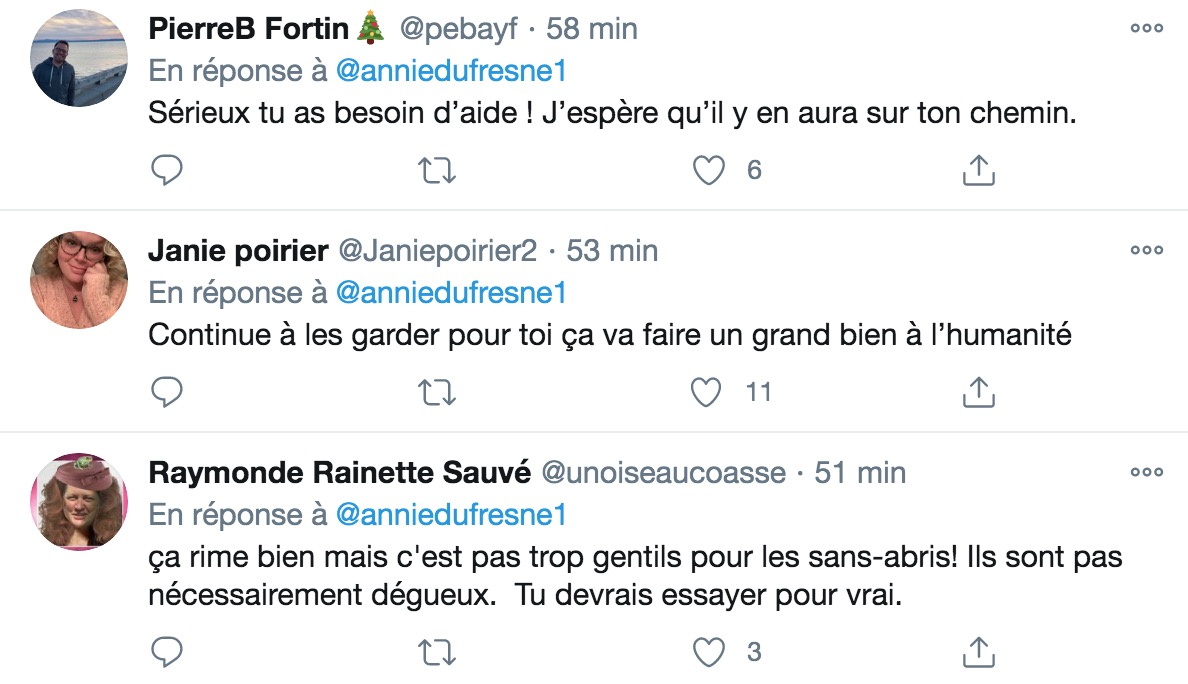Share PierreB Fortin's tweet
This screenshot has height=684, width=1188.
click(x=978, y=170)
